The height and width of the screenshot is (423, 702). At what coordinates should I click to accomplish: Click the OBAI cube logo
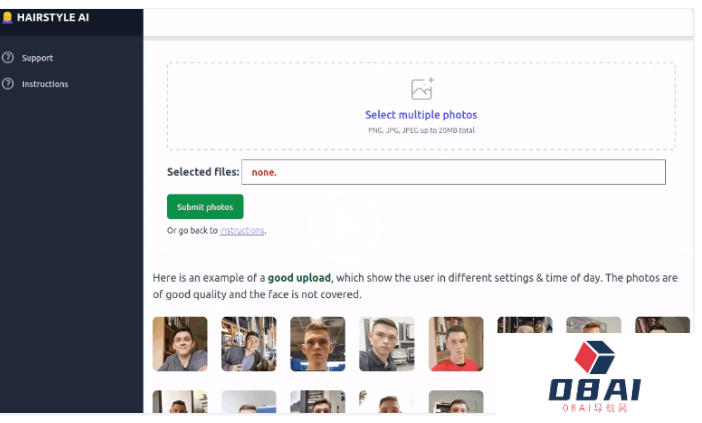(x=595, y=357)
